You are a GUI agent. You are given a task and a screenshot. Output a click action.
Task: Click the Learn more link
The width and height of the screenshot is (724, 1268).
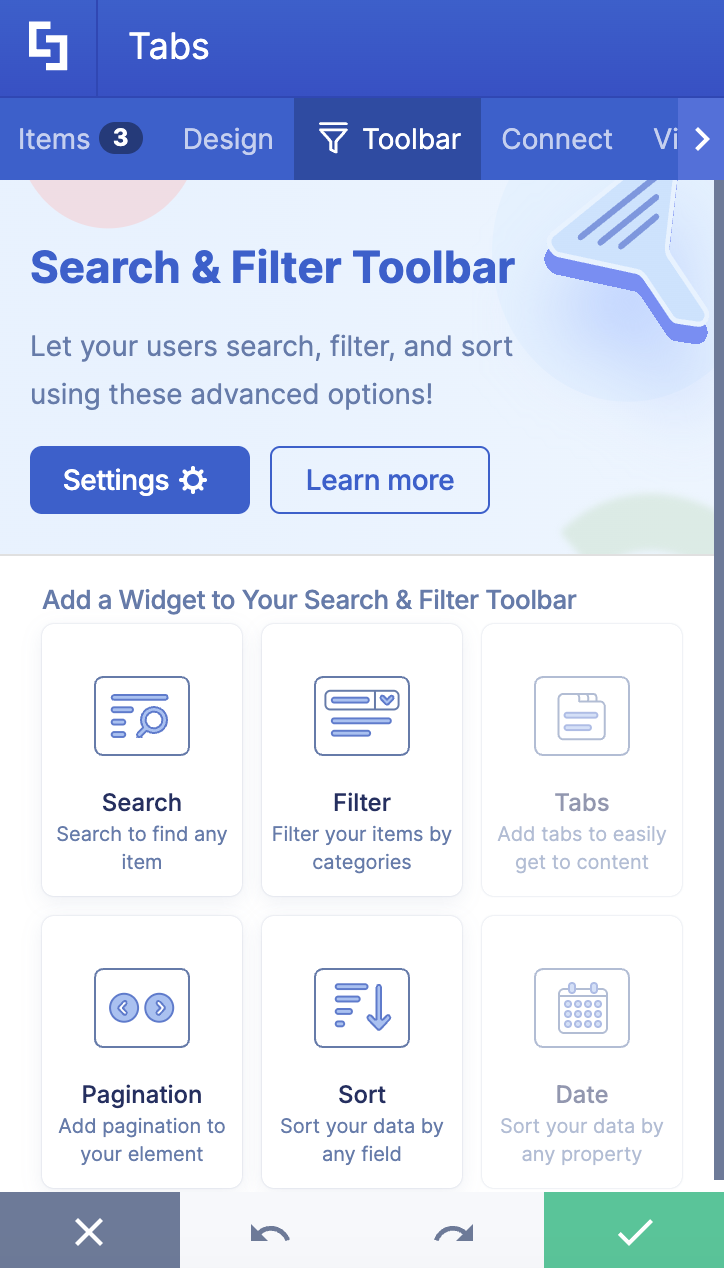379,480
